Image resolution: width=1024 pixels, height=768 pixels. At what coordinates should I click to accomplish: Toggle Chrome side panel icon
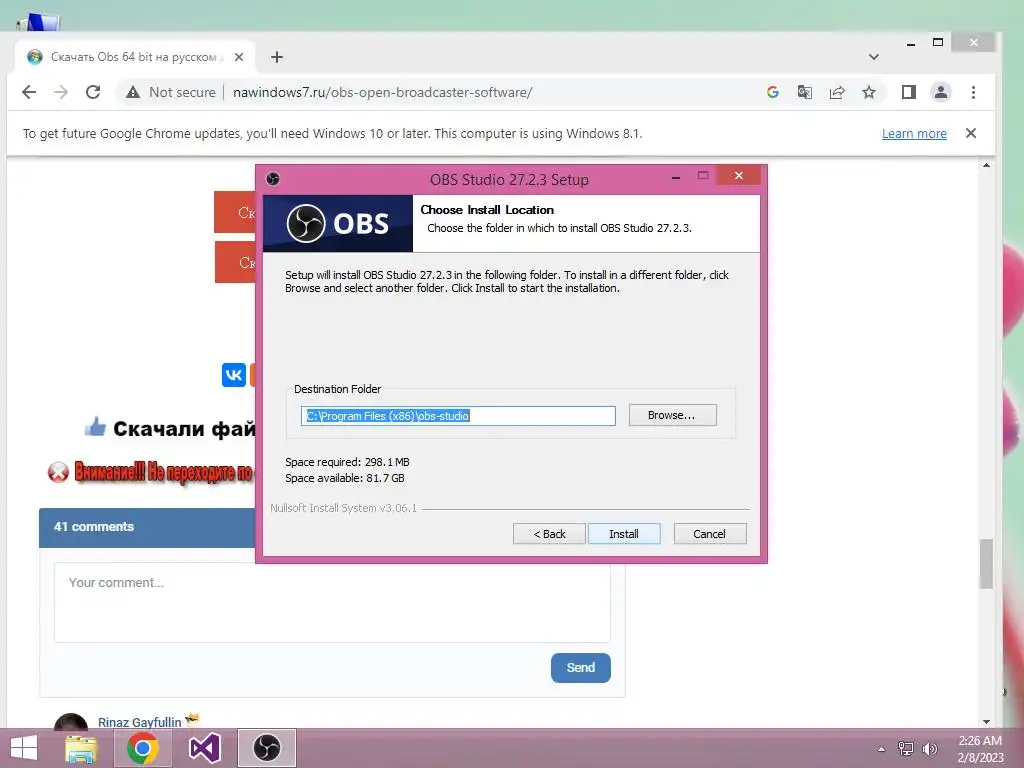tap(908, 92)
